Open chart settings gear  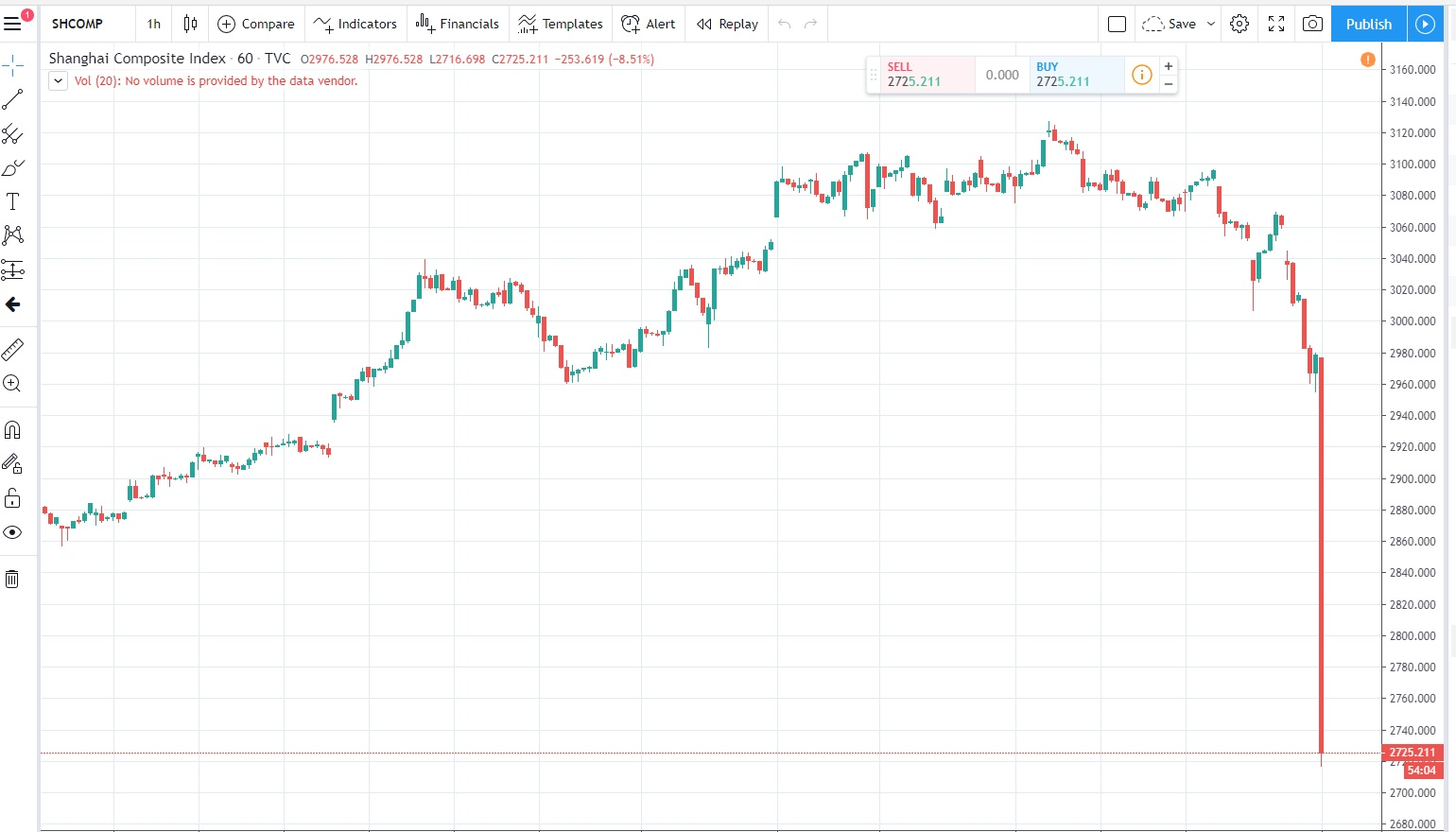tap(1239, 24)
